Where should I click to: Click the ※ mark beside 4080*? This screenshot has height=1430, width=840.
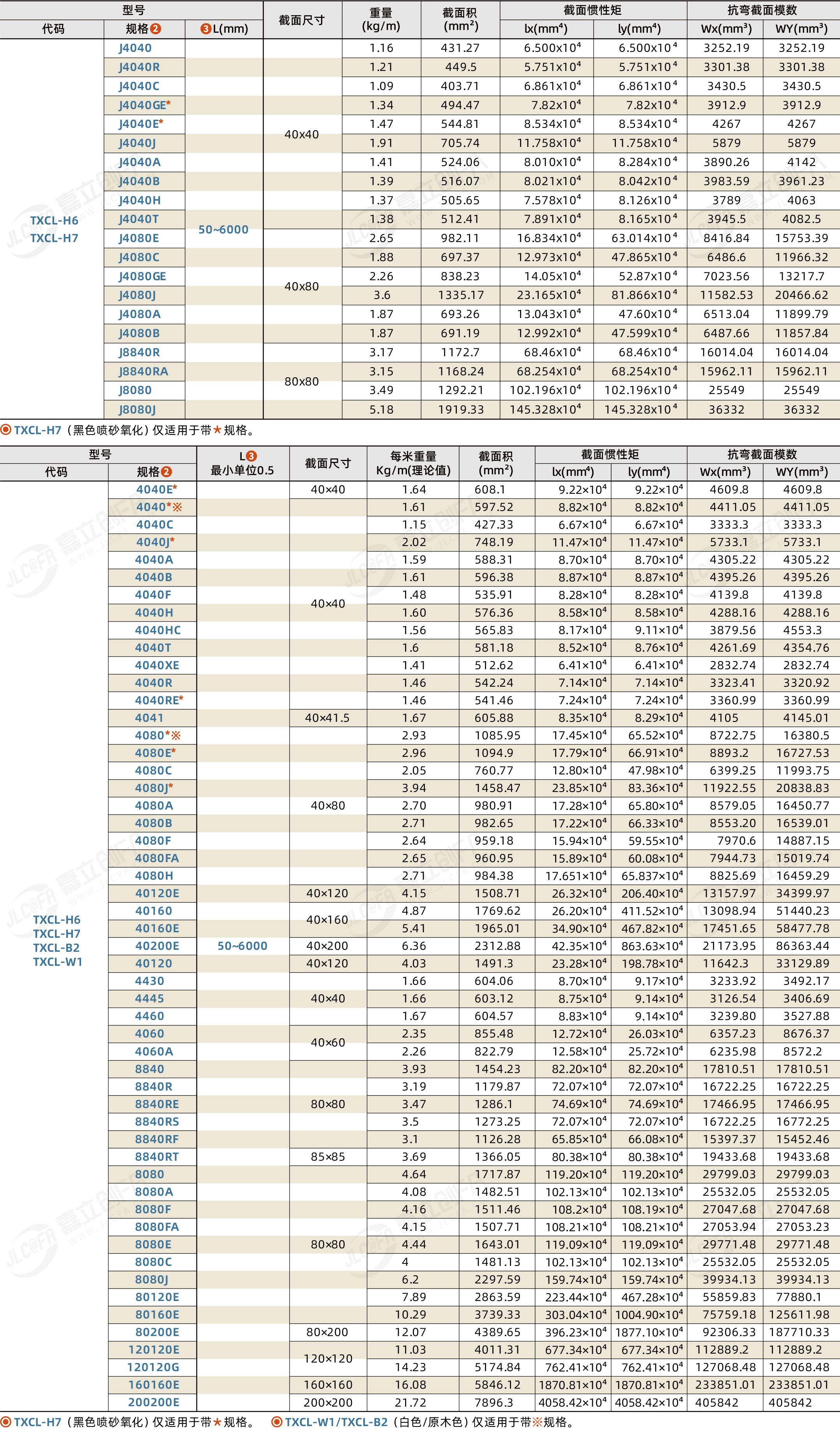[x=176, y=735]
